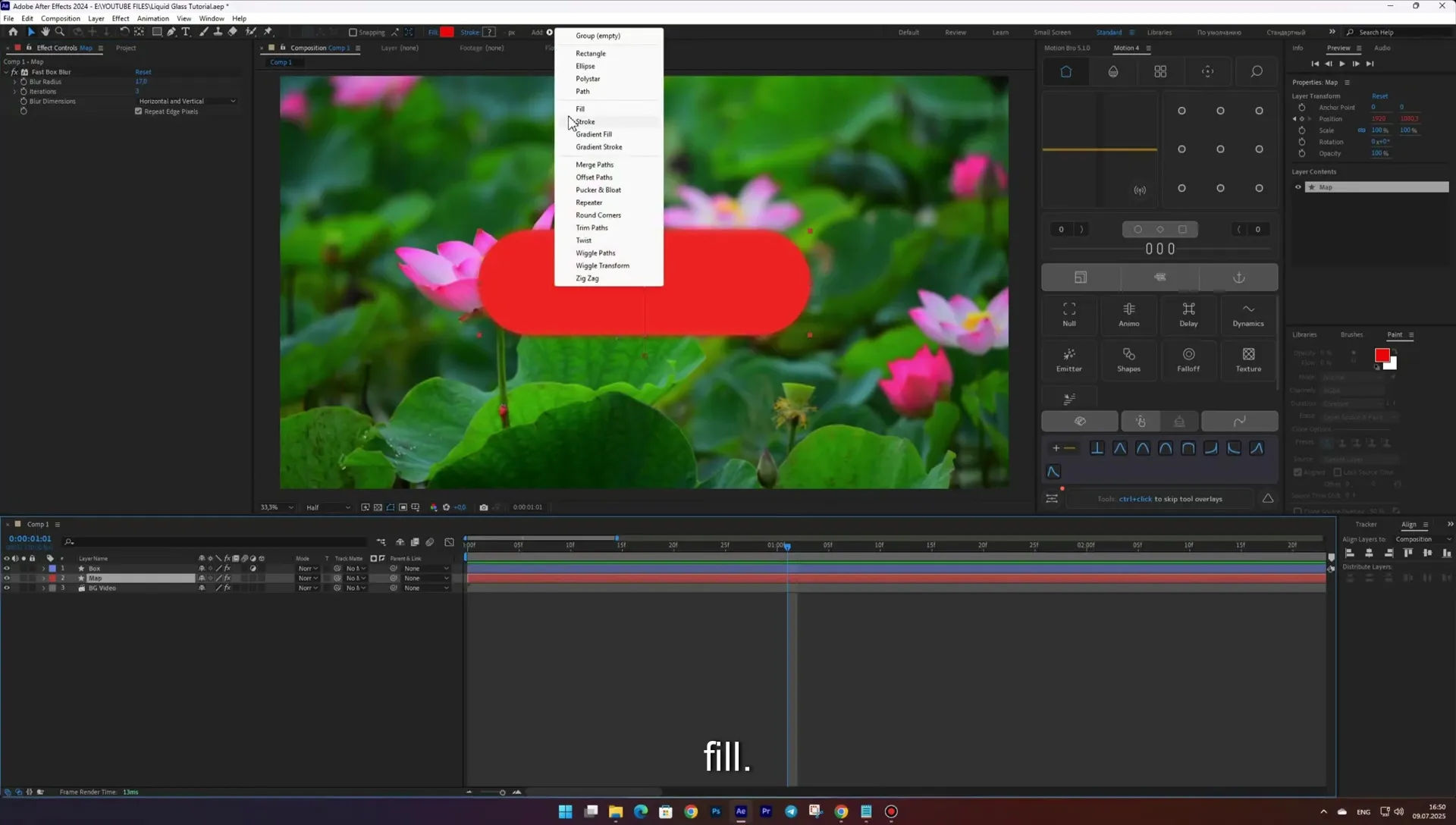Open the Shapes tool in Motion 4
Image resolution: width=1456 pixels, height=825 pixels.
click(x=1128, y=359)
